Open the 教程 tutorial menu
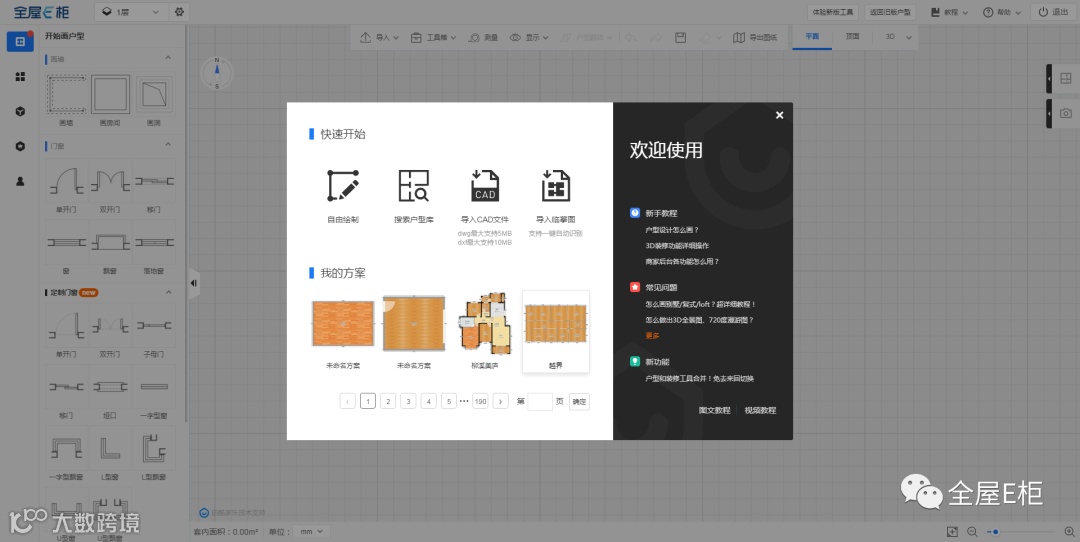This screenshot has width=1080, height=542. (949, 12)
